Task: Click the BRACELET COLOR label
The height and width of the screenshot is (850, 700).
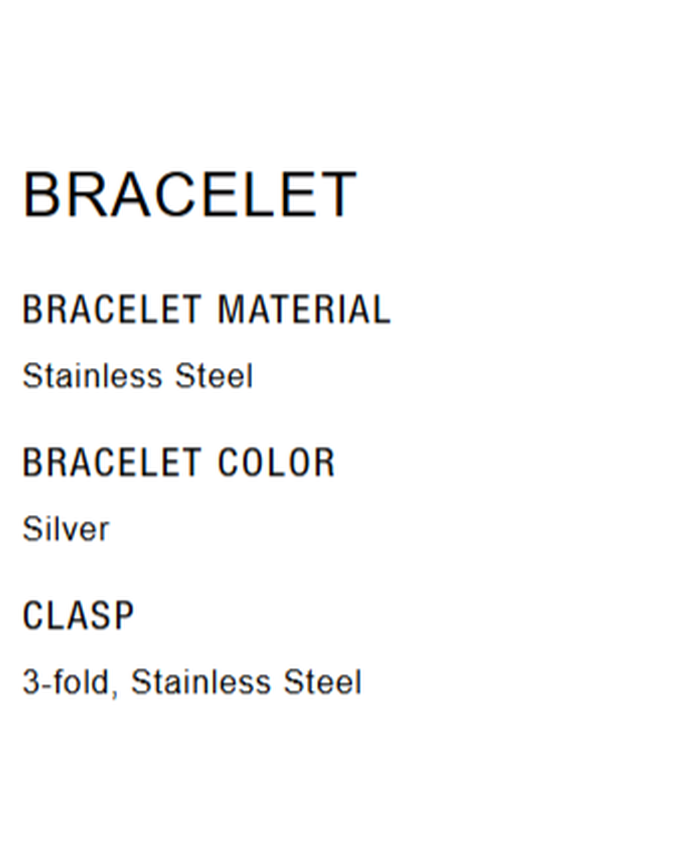Action: point(179,463)
